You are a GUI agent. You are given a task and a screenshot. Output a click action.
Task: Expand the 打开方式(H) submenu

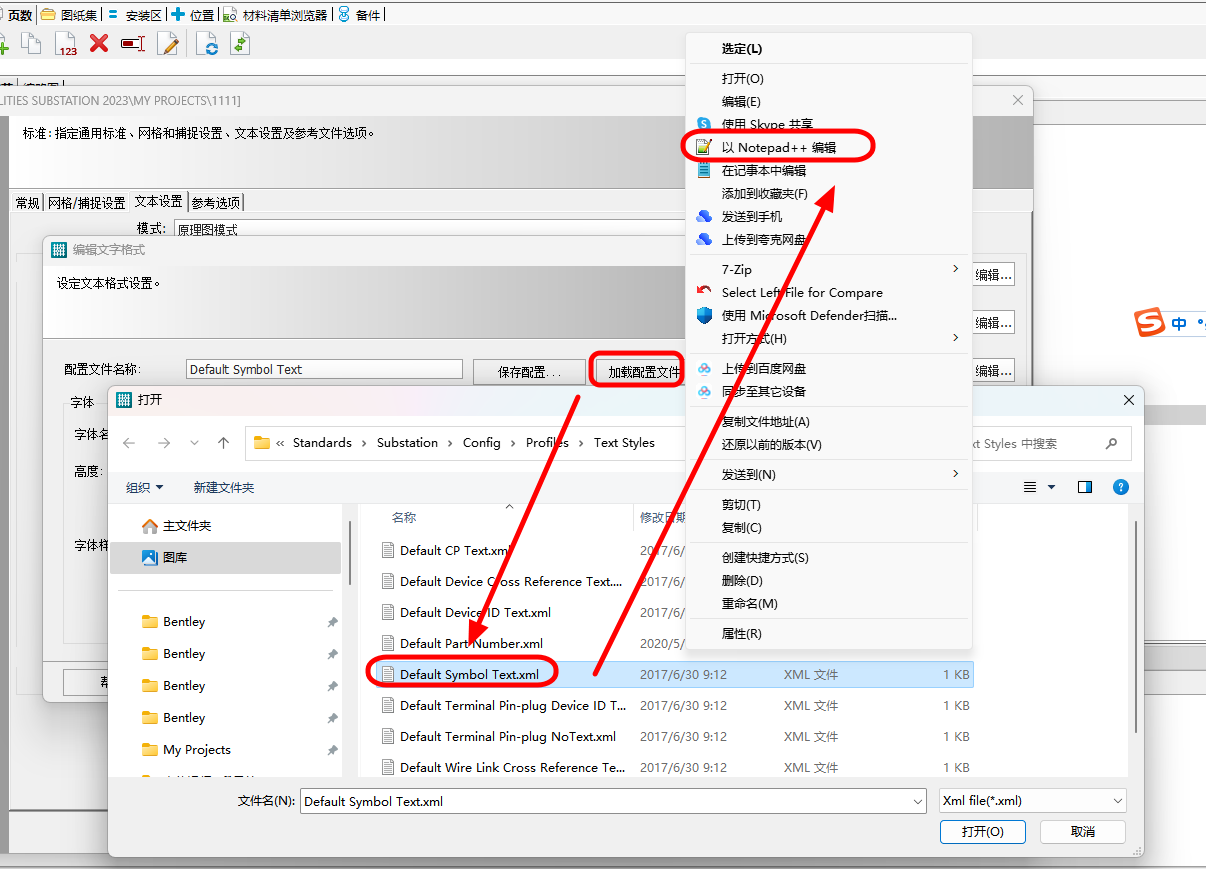830,338
